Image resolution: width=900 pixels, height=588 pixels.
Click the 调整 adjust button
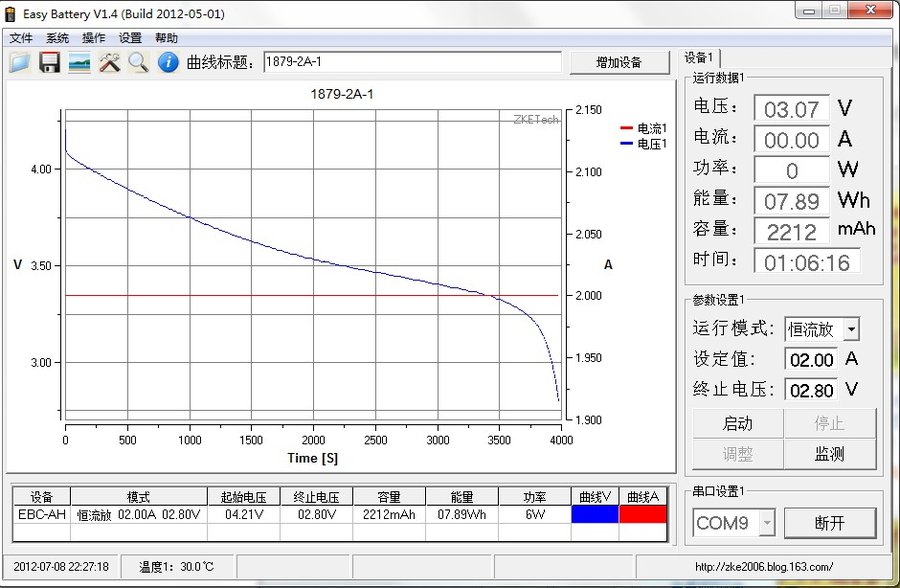point(738,454)
